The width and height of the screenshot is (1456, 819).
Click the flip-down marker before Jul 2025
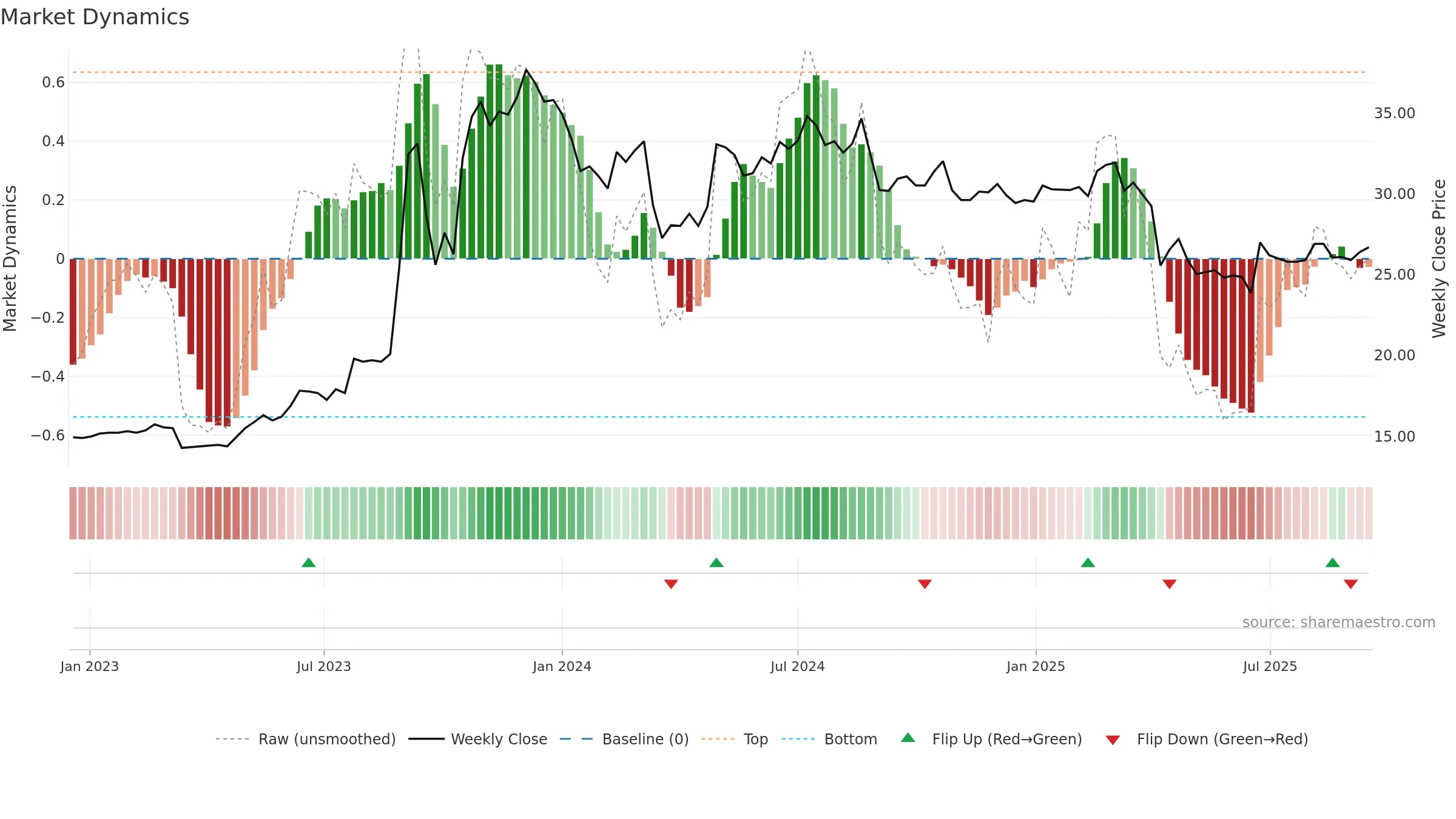1170,584
